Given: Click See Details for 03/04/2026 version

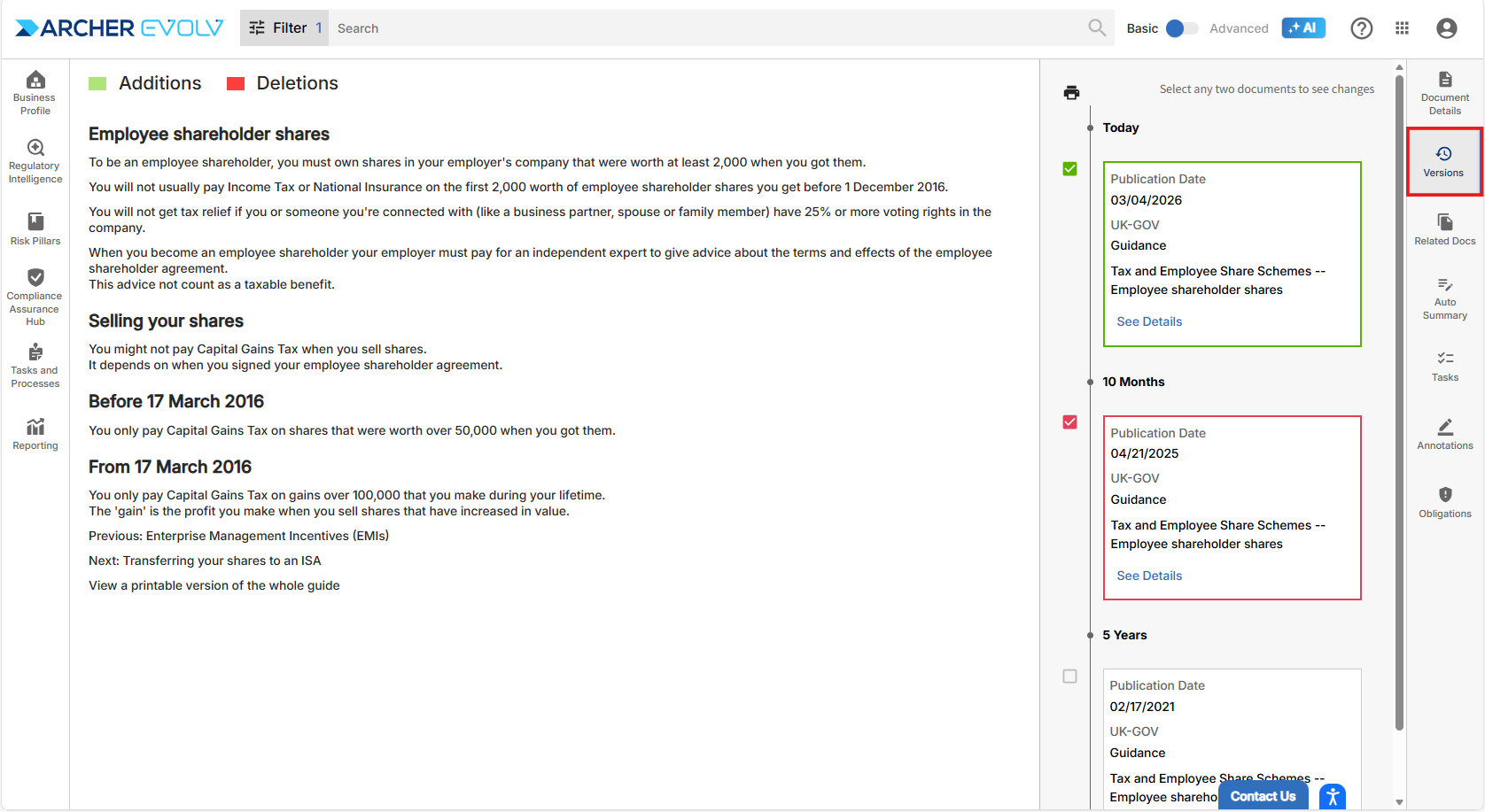Looking at the screenshot, I should (x=1149, y=321).
